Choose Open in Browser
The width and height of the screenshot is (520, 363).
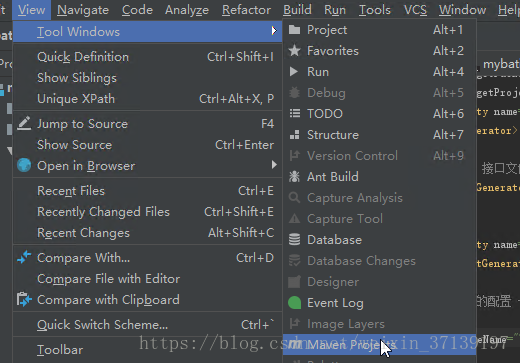[147, 166]
